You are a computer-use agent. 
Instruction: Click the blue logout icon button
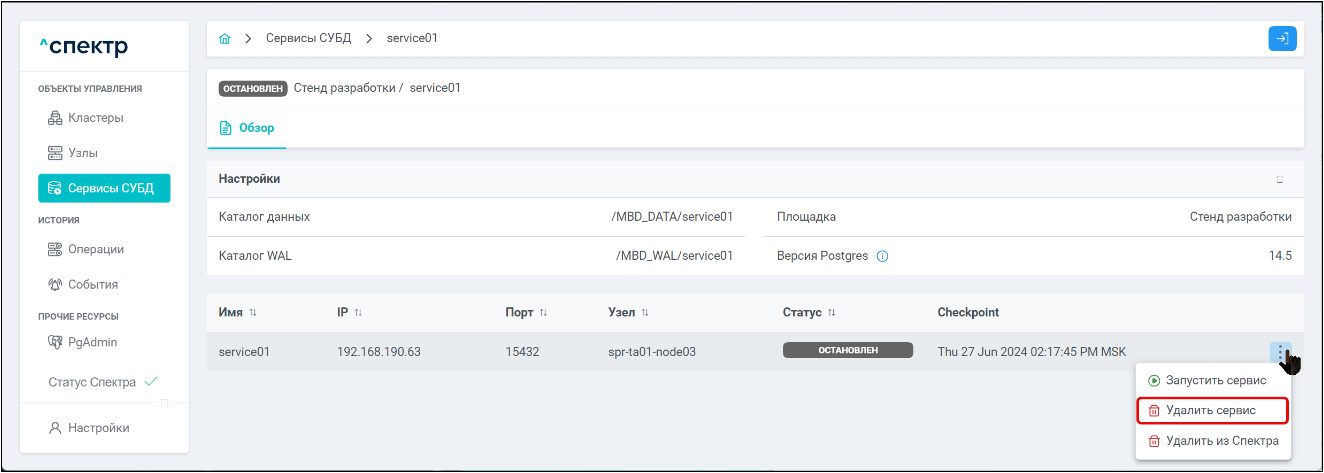click(x=1282, y=39)
